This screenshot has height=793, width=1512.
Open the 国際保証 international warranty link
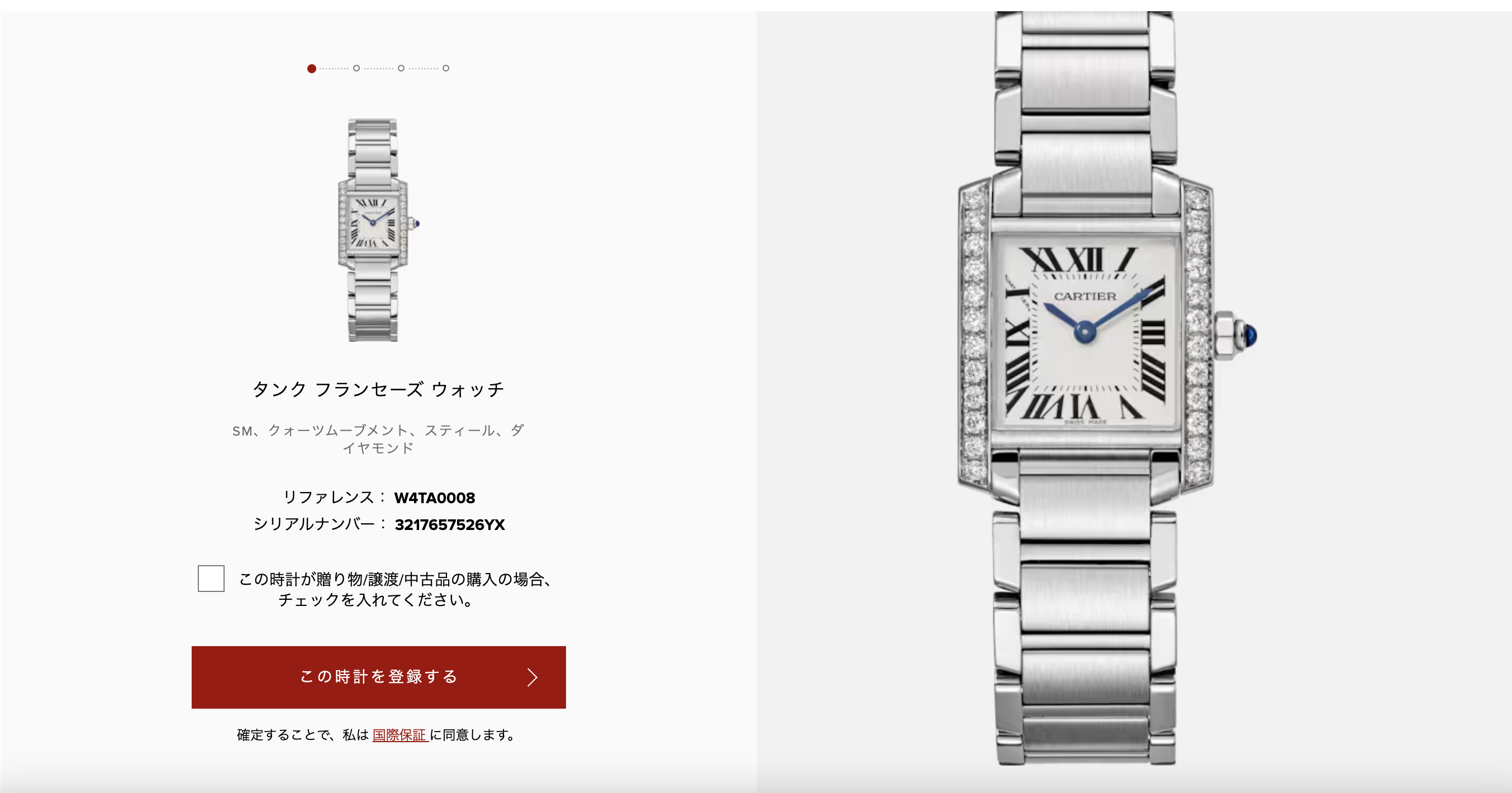click(399, 735)
